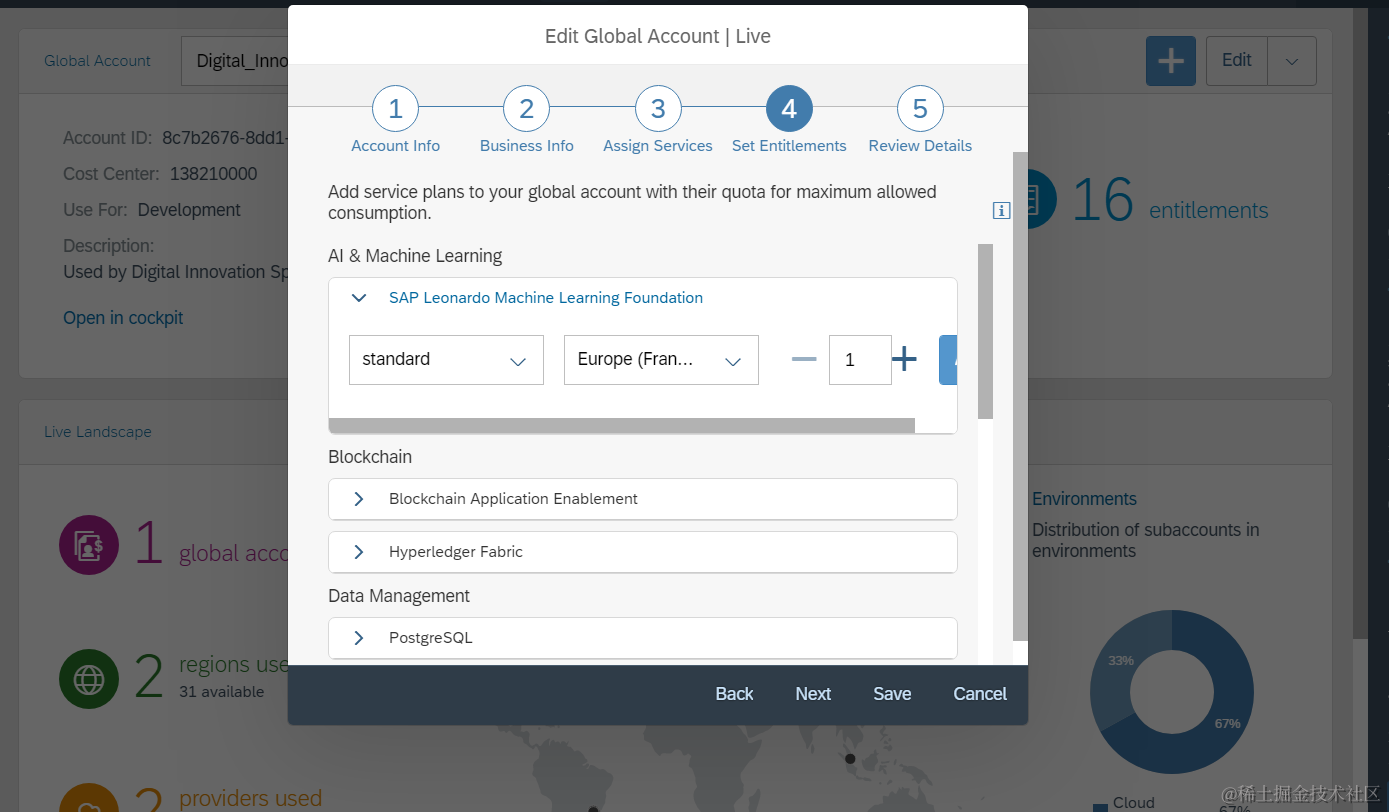Open the Global Account selector field
This screenshot has width=1389, height=812.
[x=235, y=61]
